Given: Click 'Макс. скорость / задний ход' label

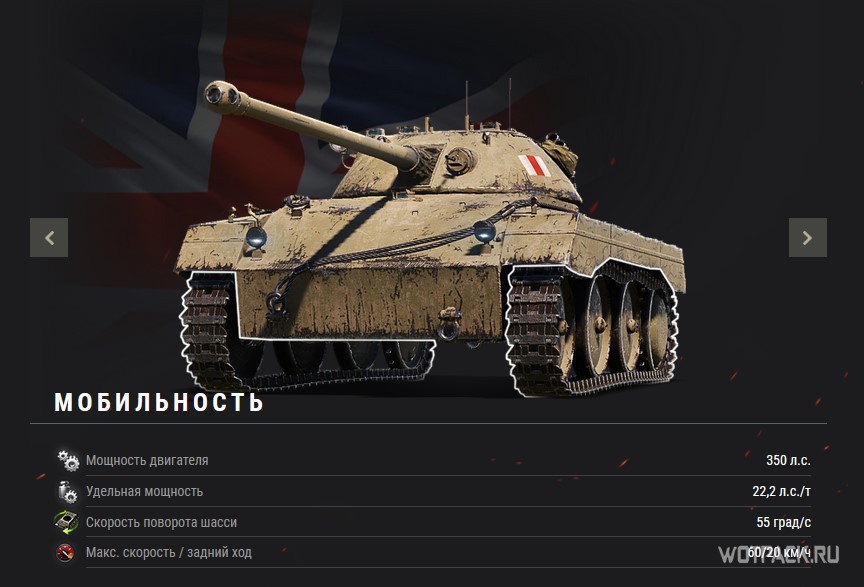Looking at the screenshot, I should point(169,552).
